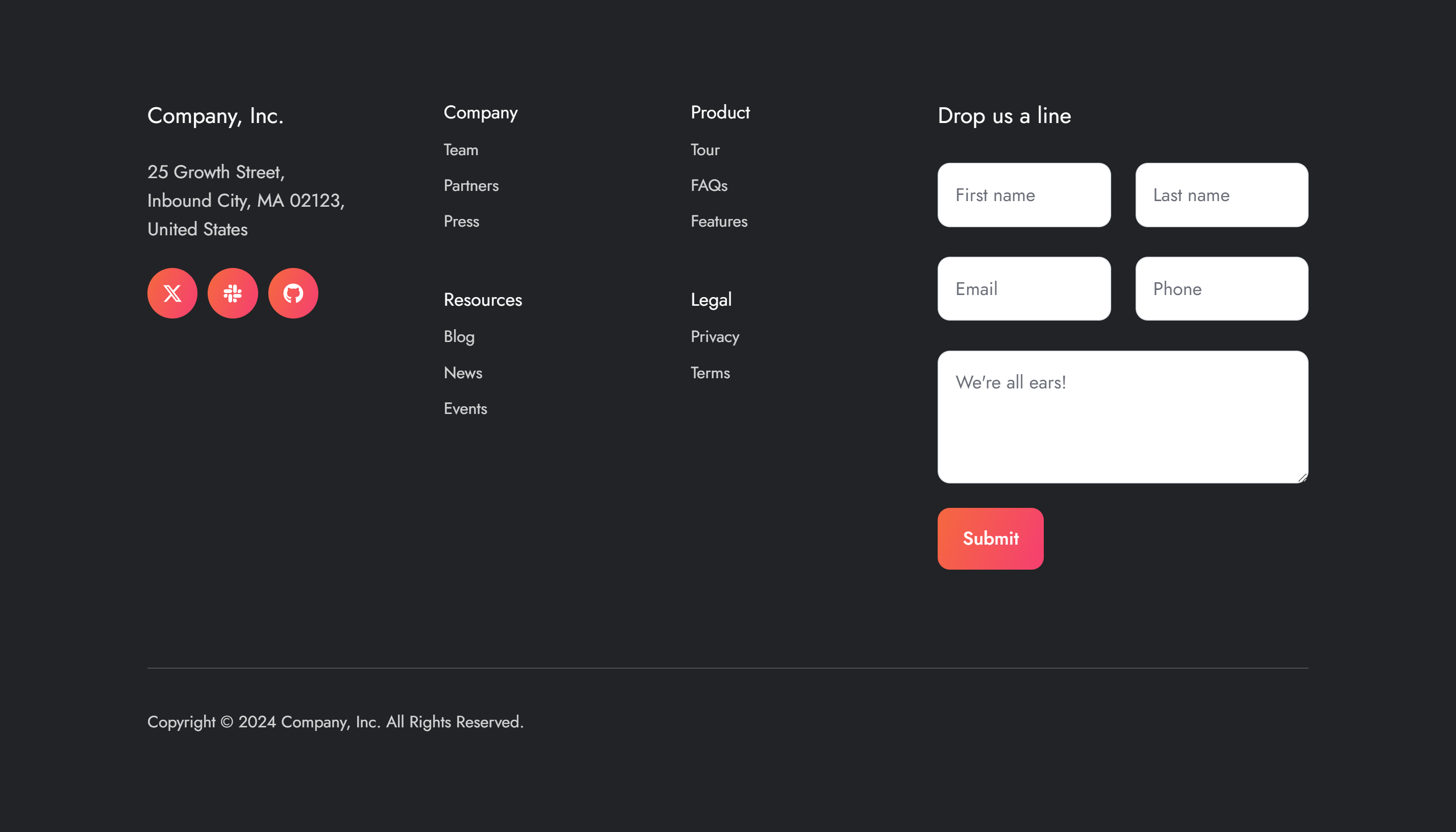
Task: Open the Events link
Action: click(465, 408)
